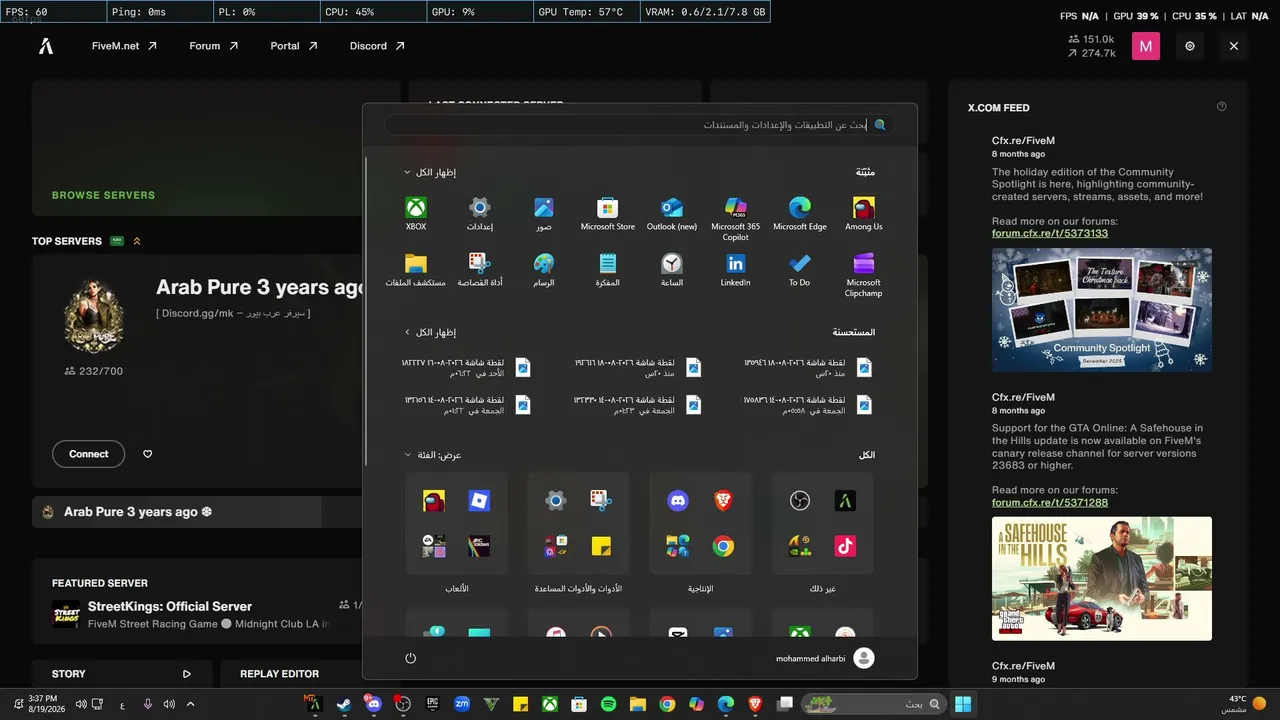The height and width of the screenshot is (720, 1280).
Task: Click the Windows Start button on taskbar
Action: click(963, 705)
